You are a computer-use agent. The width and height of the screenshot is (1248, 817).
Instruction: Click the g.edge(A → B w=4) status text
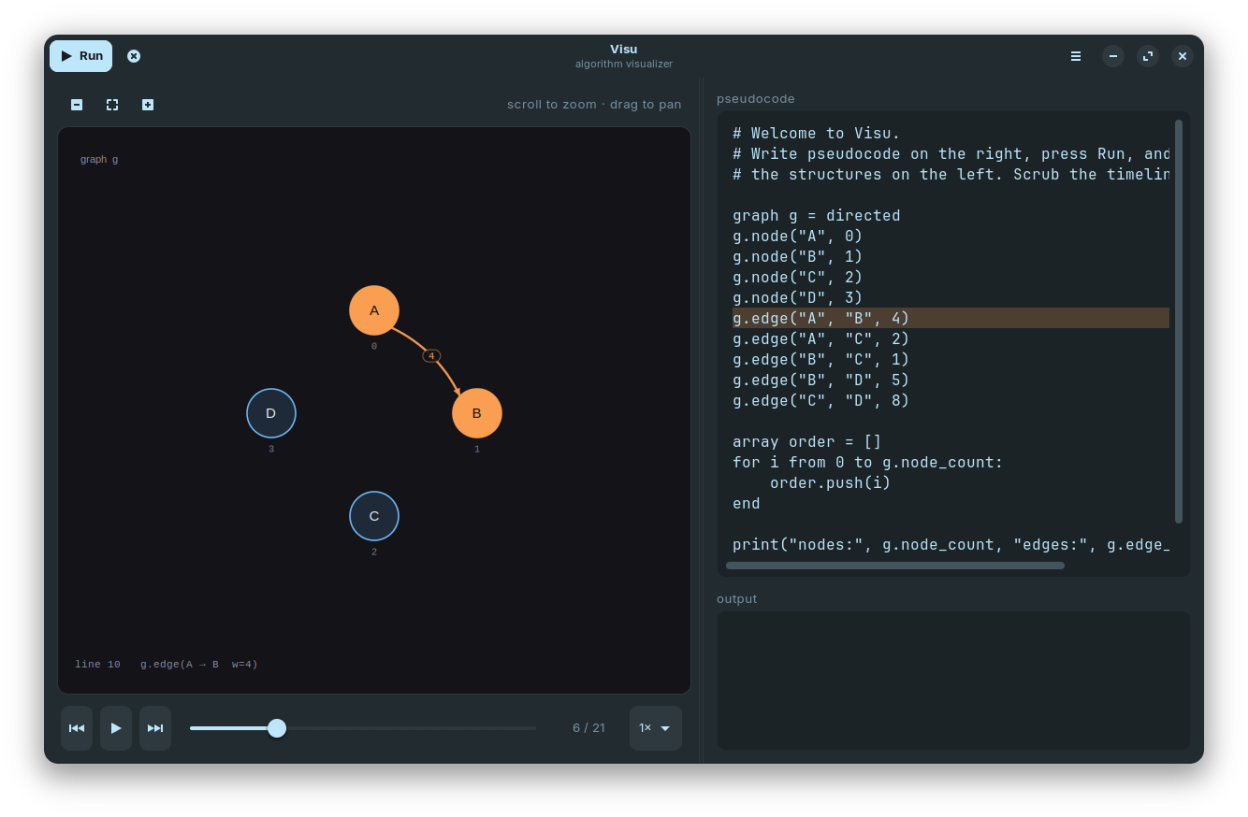(199, 664)
